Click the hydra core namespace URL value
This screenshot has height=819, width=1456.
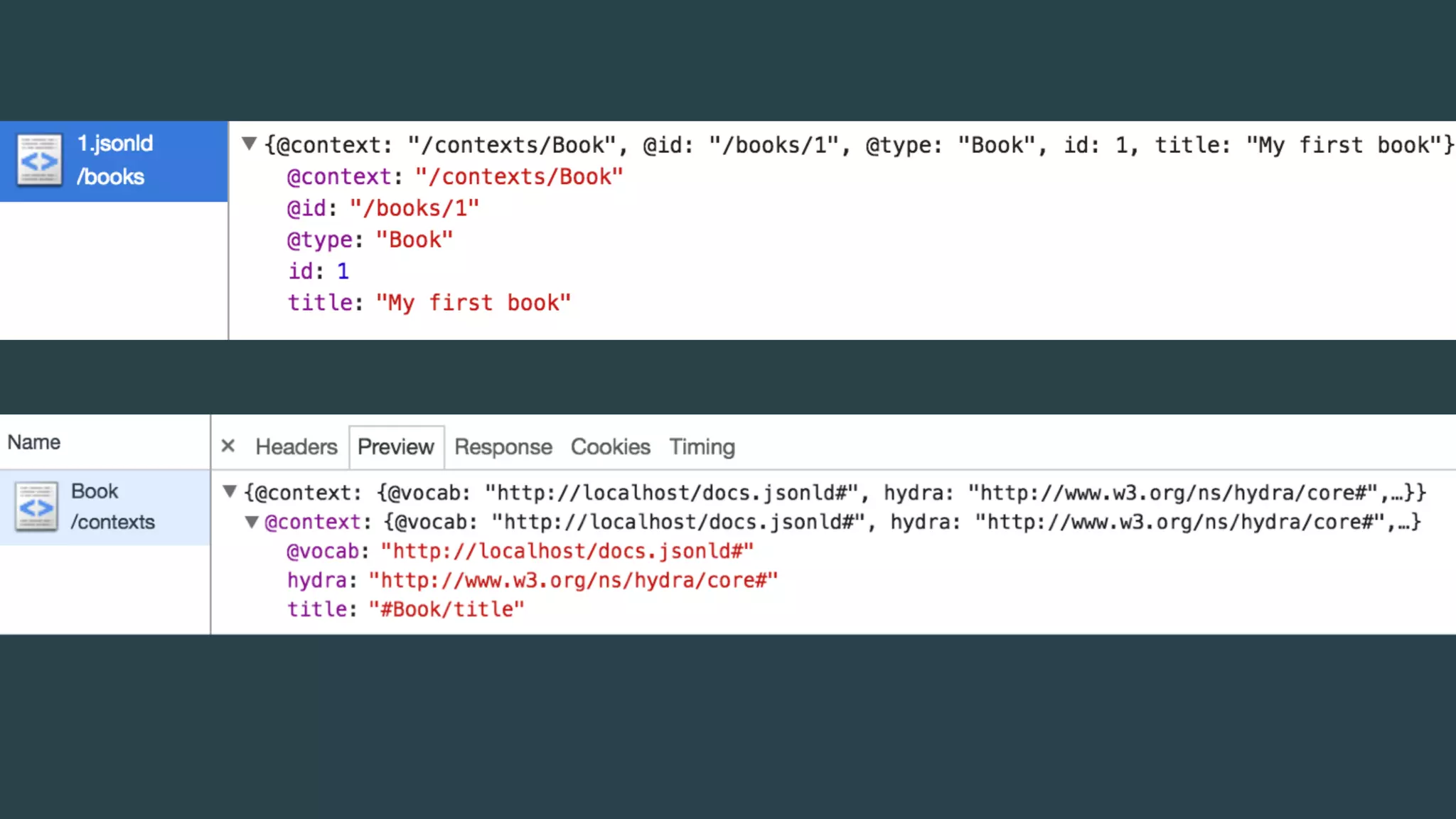point(573,580)
